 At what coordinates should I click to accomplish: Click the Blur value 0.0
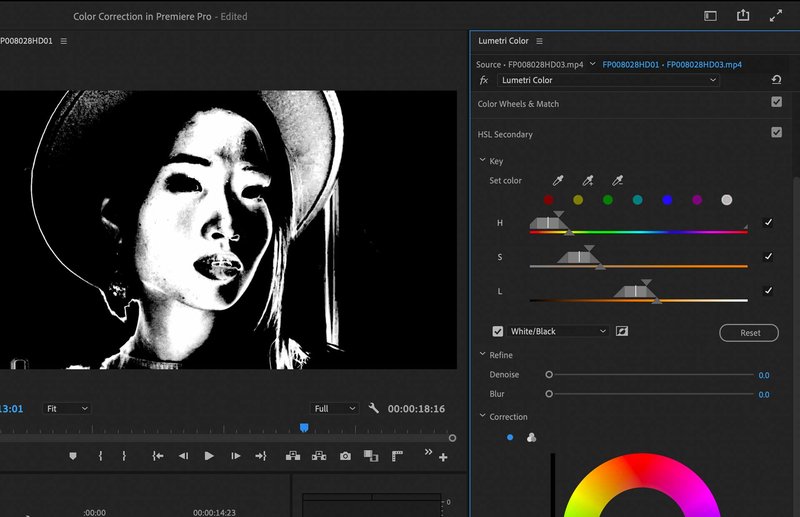pos(764,395)
